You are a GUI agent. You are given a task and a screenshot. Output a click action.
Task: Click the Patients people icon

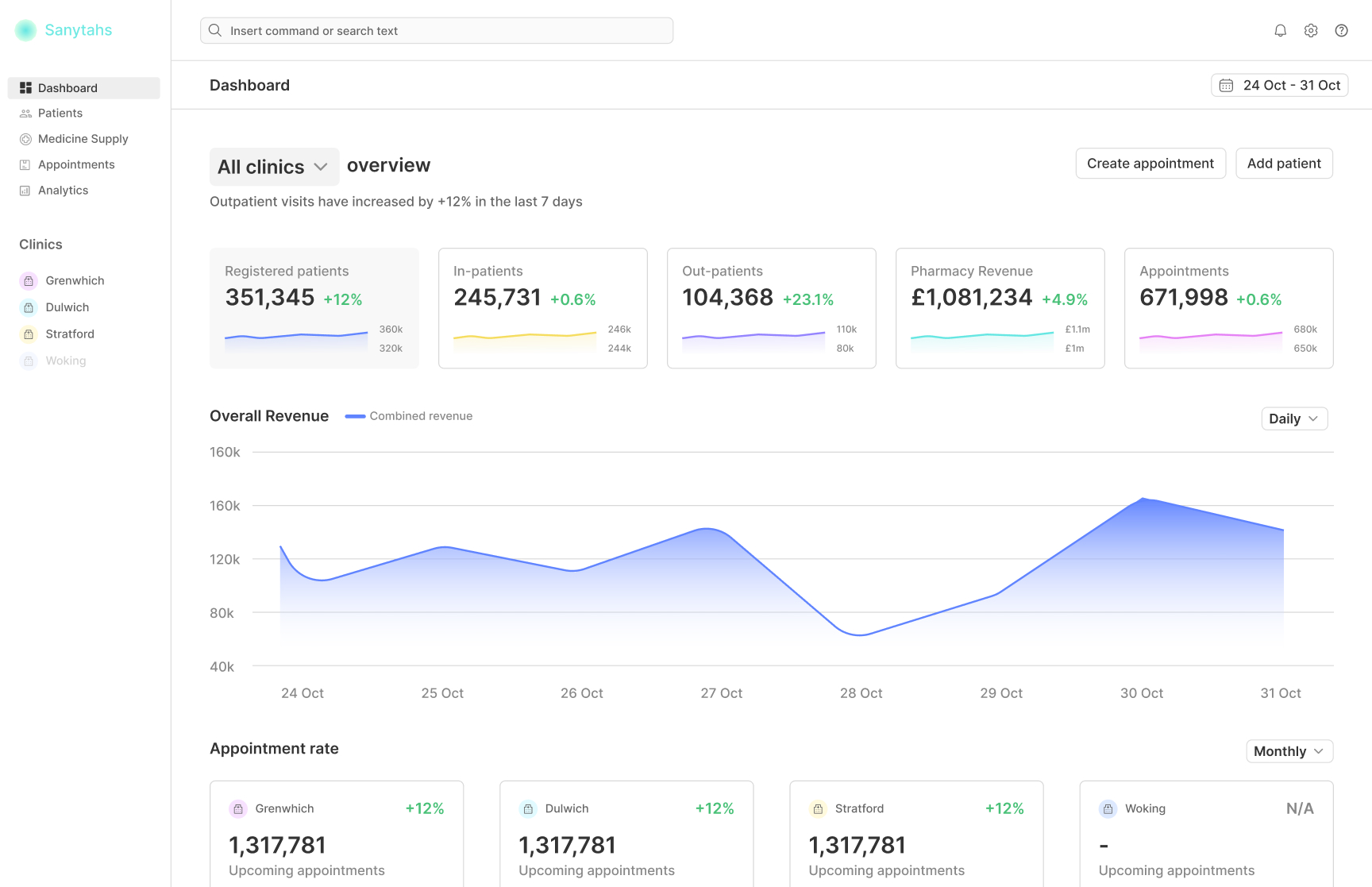click(x=25, y=114)
